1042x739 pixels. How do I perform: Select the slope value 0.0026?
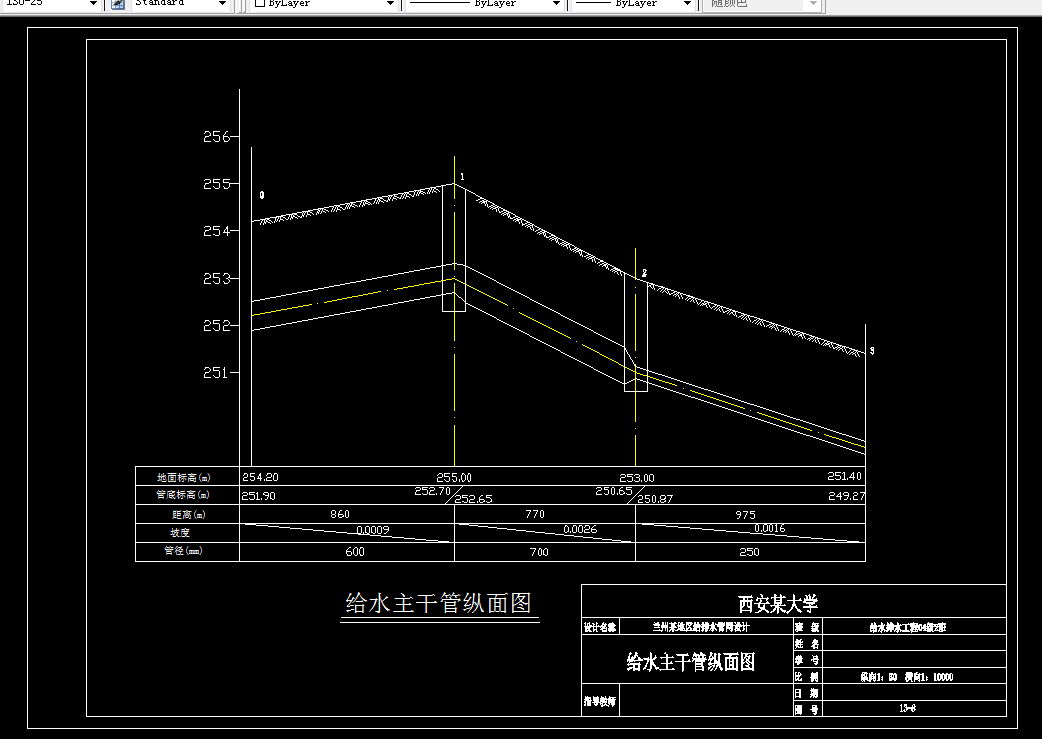point(580,530)
